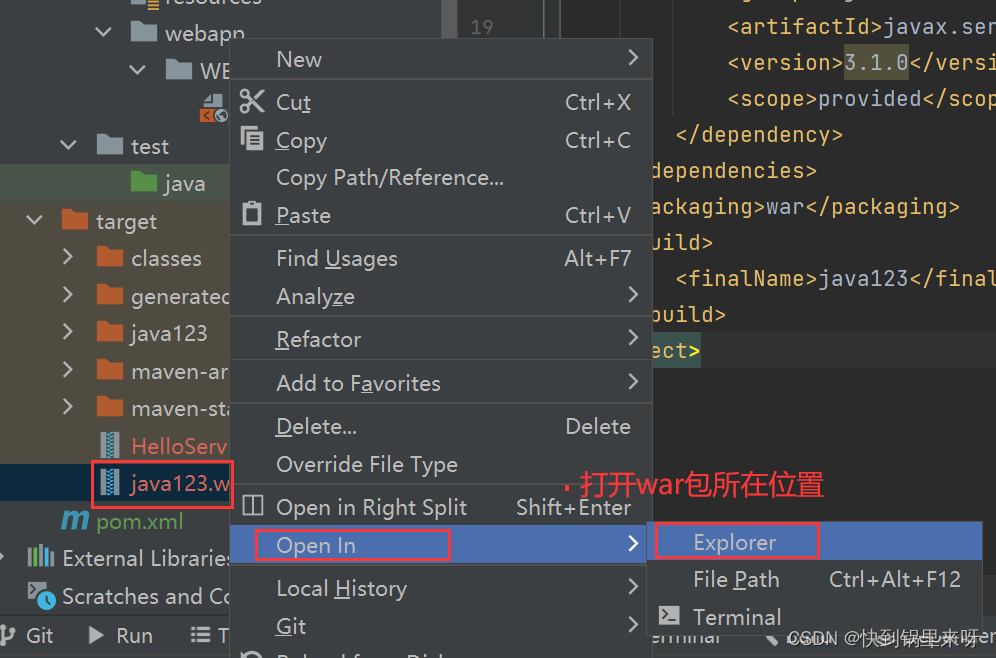Select the HelloServ file in tree

179,446
